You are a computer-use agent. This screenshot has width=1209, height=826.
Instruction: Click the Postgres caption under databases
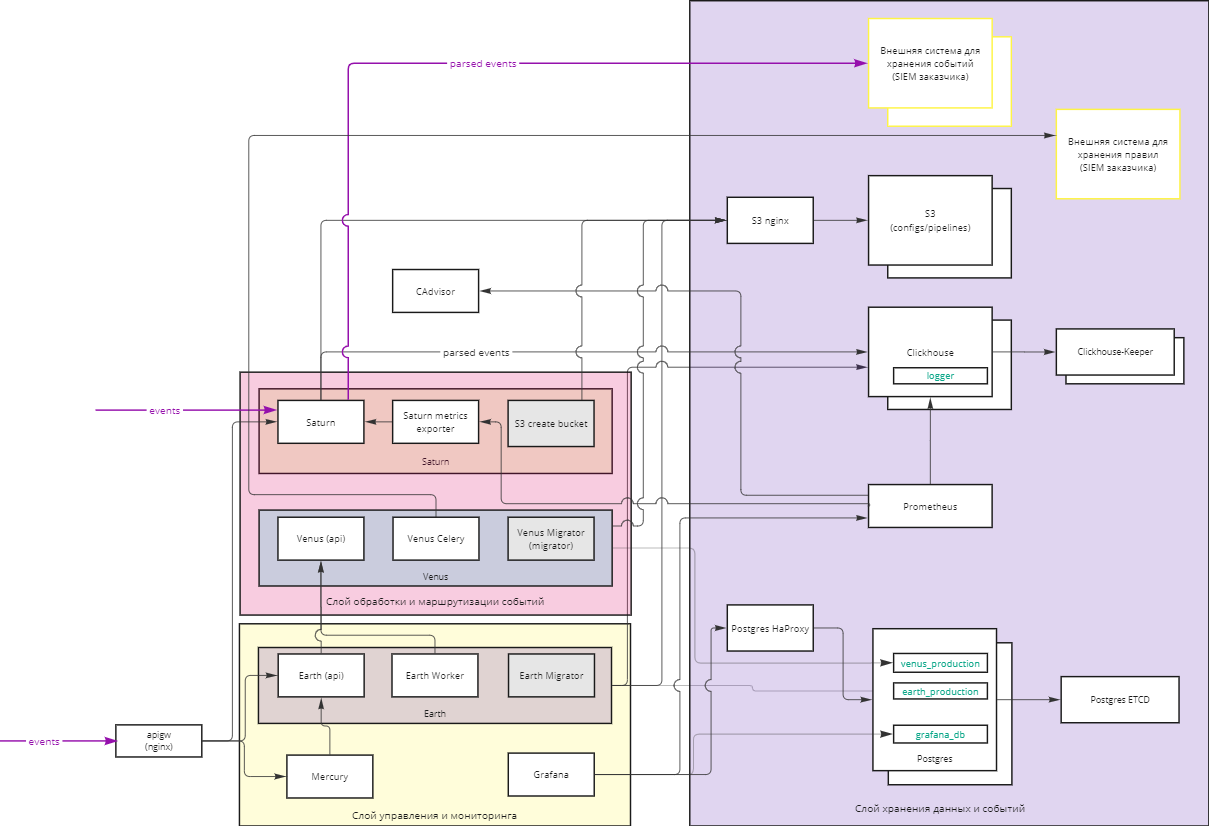(x=935, y=759)
